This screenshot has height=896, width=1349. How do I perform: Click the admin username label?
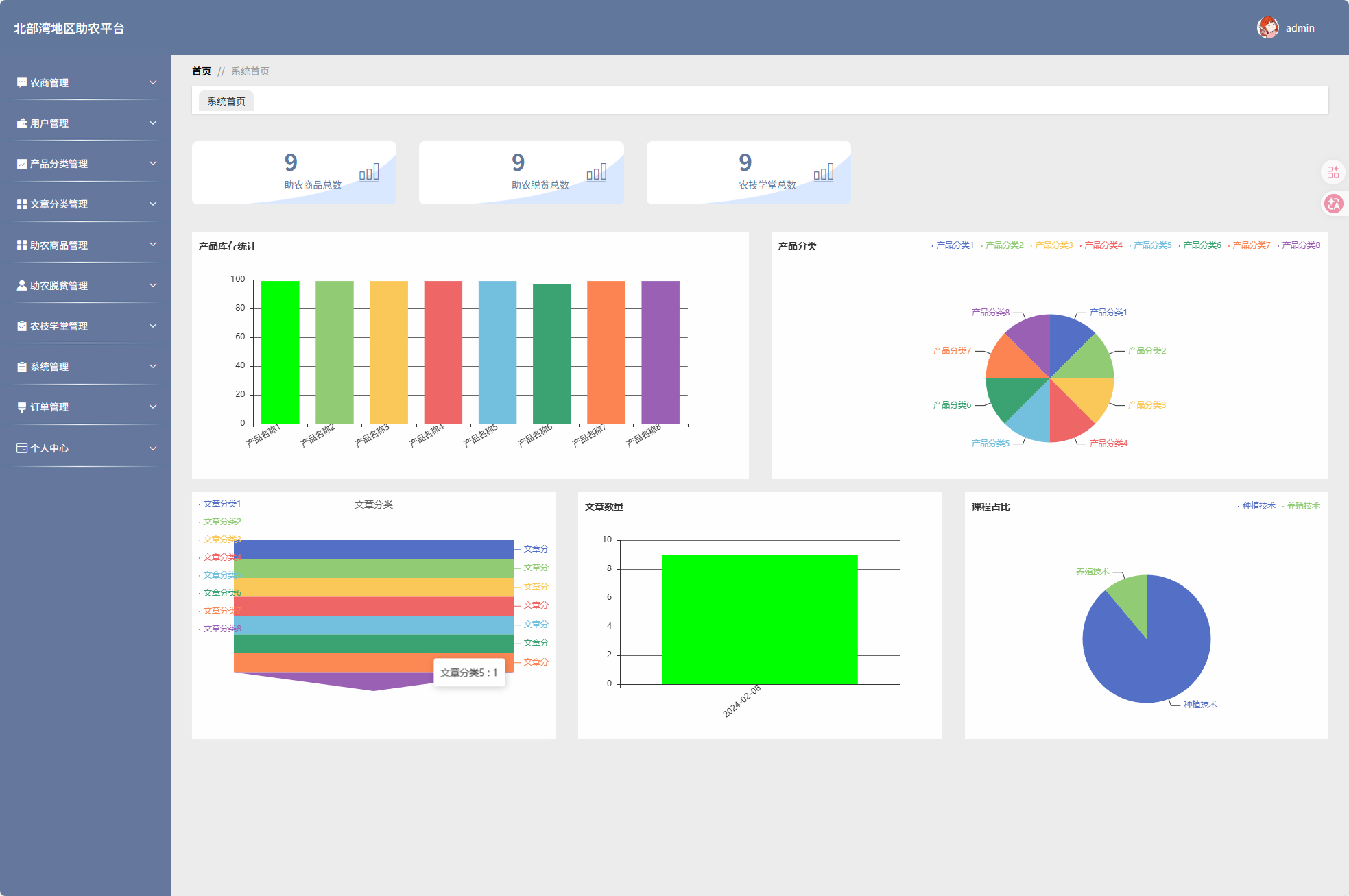coord(1300,28)
